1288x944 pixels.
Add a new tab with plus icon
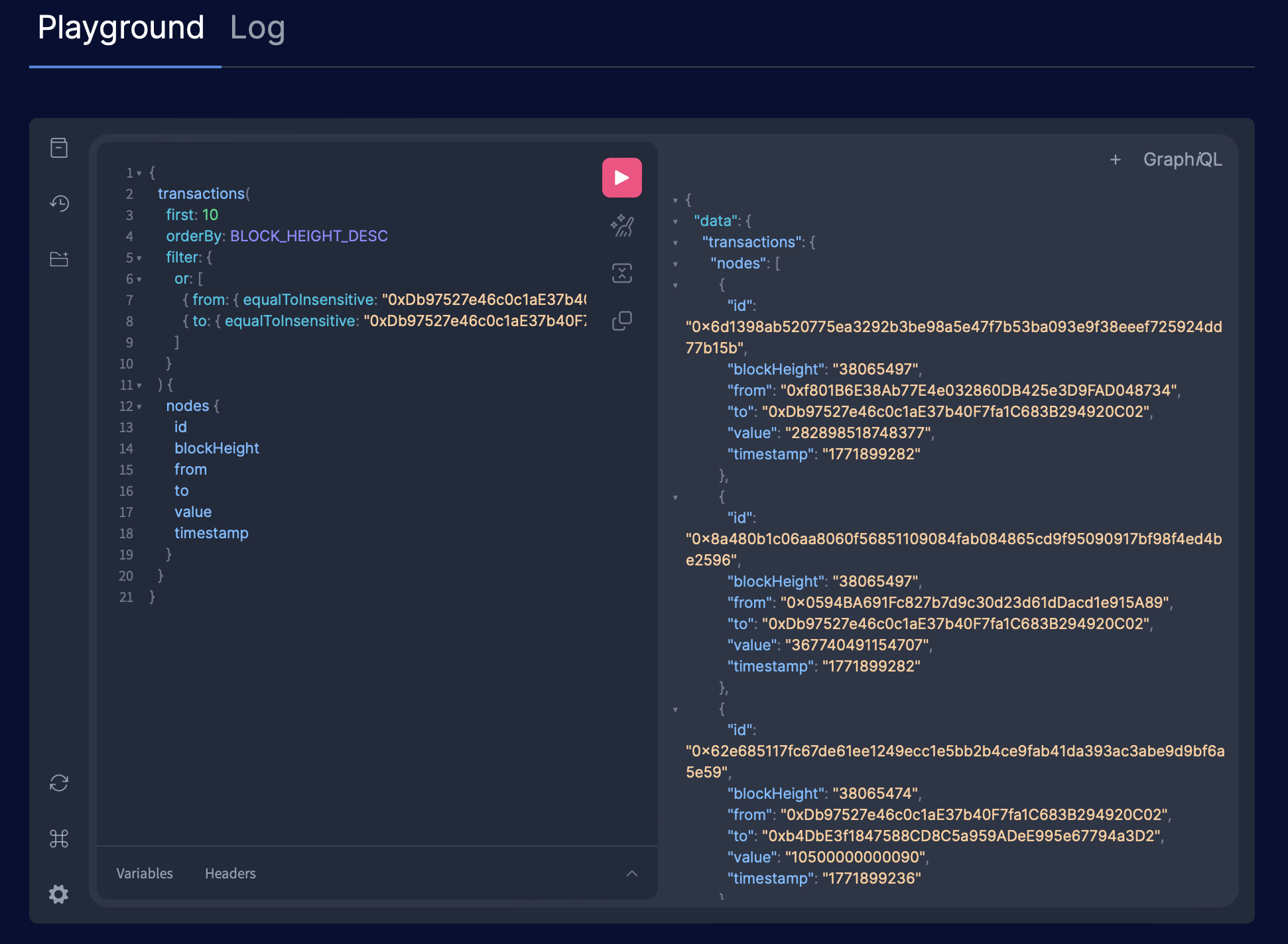tap(1115, 160)
